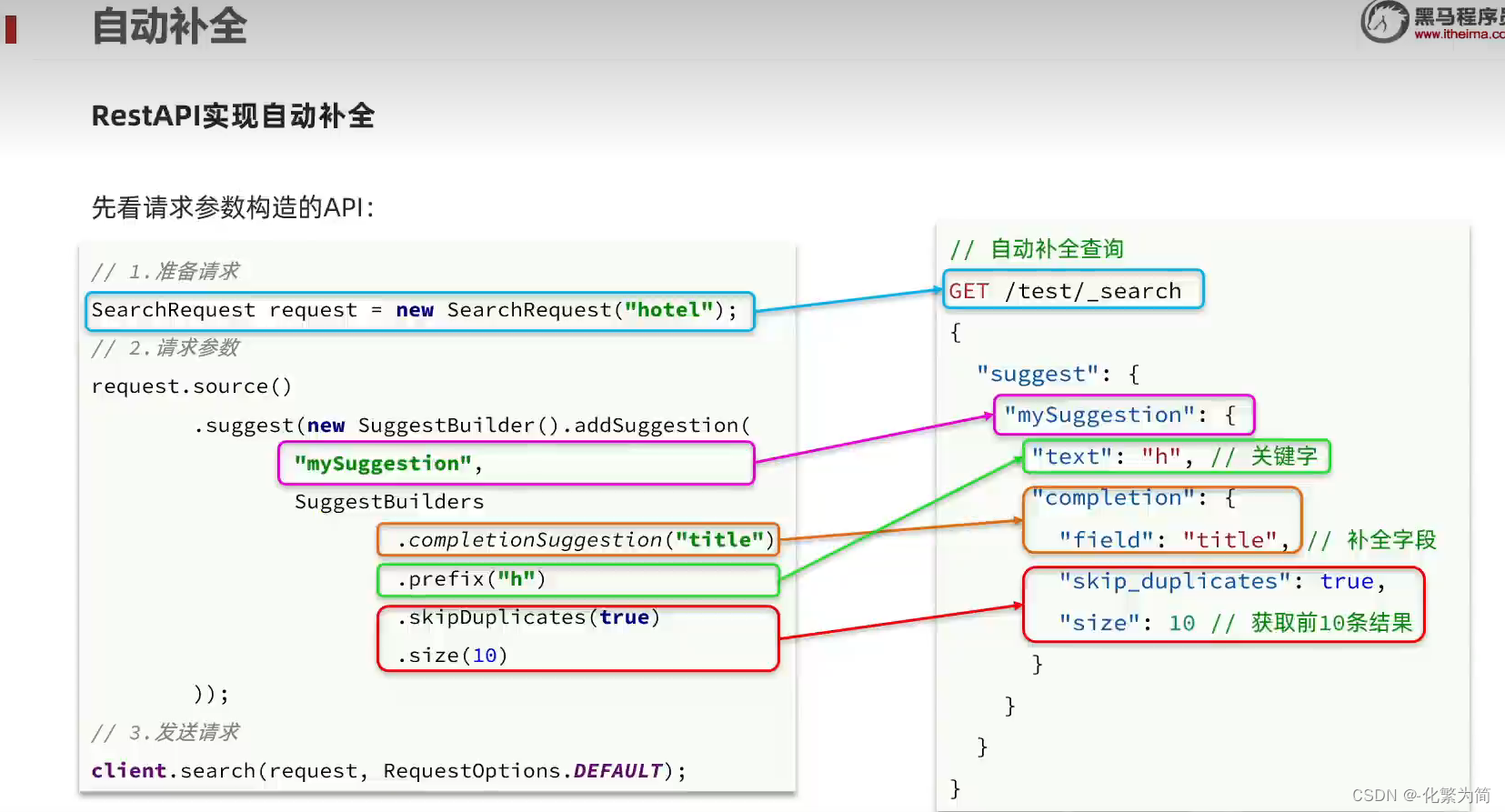Click the '// 2.请求参数' comment
The image size is (1505, 812).
pyautogui.click(x=166, y=347)
